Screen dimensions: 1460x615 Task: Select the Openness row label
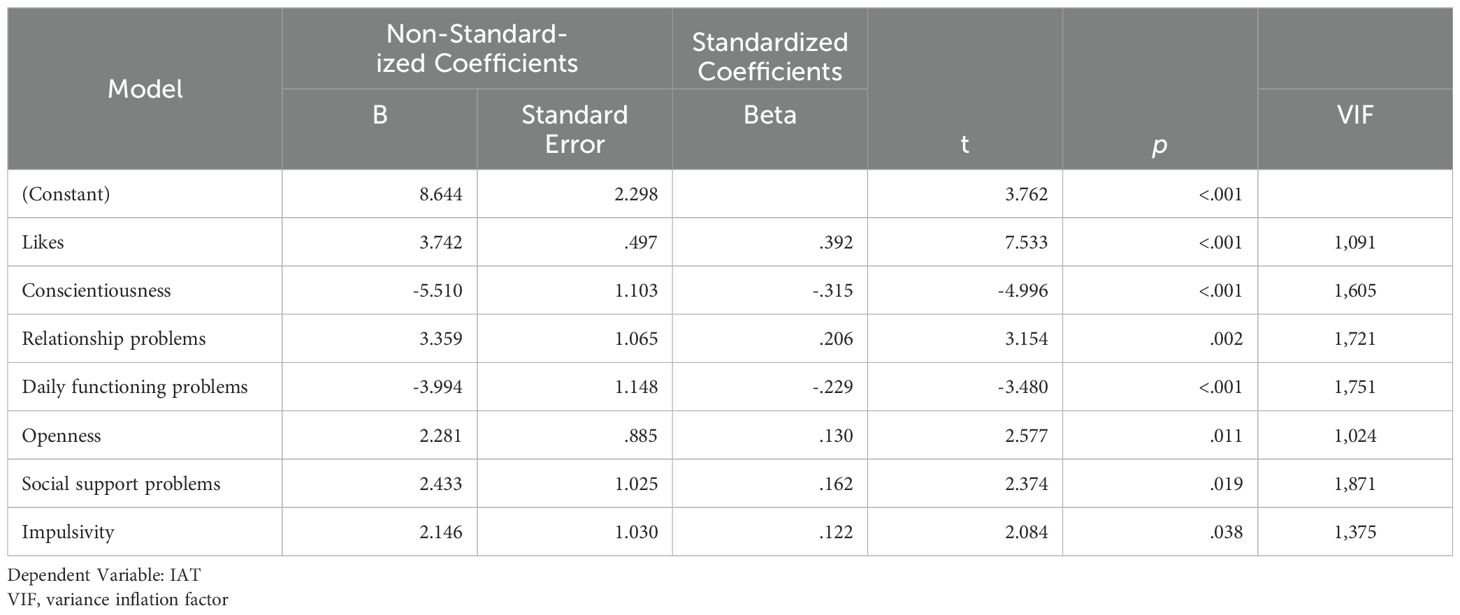pos(62,436)
